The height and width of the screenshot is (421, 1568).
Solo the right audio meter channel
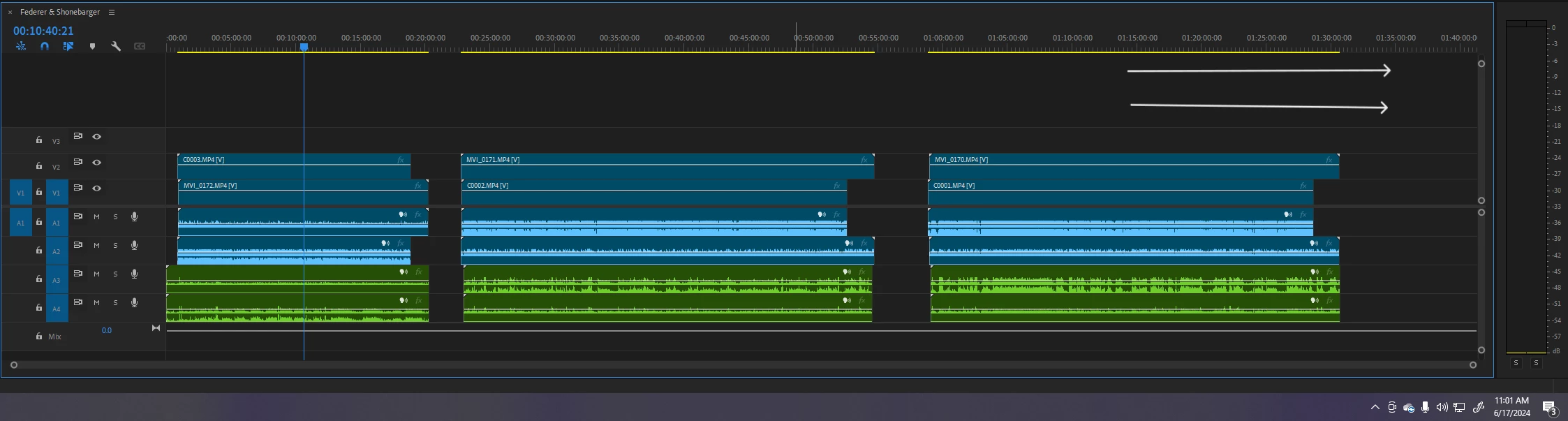click(1536, 363)
